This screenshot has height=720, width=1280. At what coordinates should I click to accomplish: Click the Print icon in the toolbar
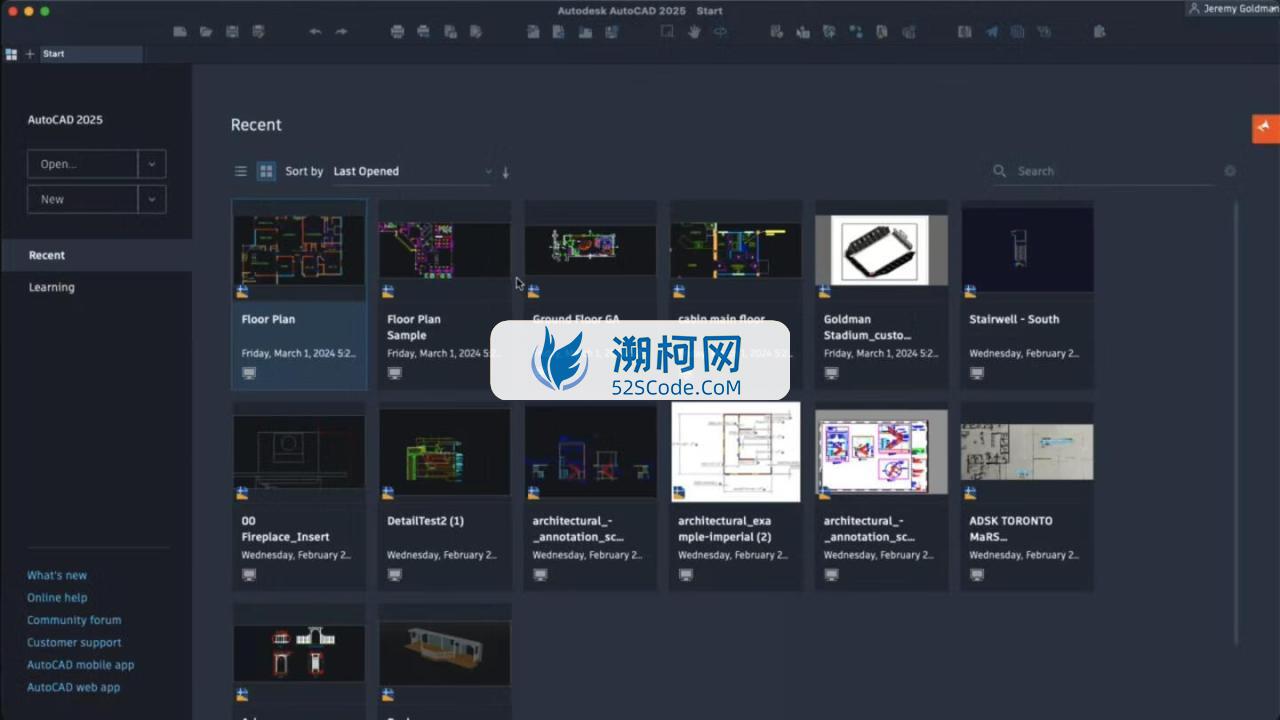[397, 32]
